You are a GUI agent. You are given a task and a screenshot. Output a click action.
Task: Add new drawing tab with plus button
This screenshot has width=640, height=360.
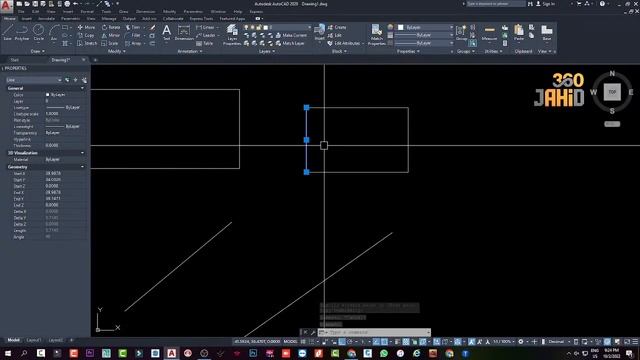(95, 60)
